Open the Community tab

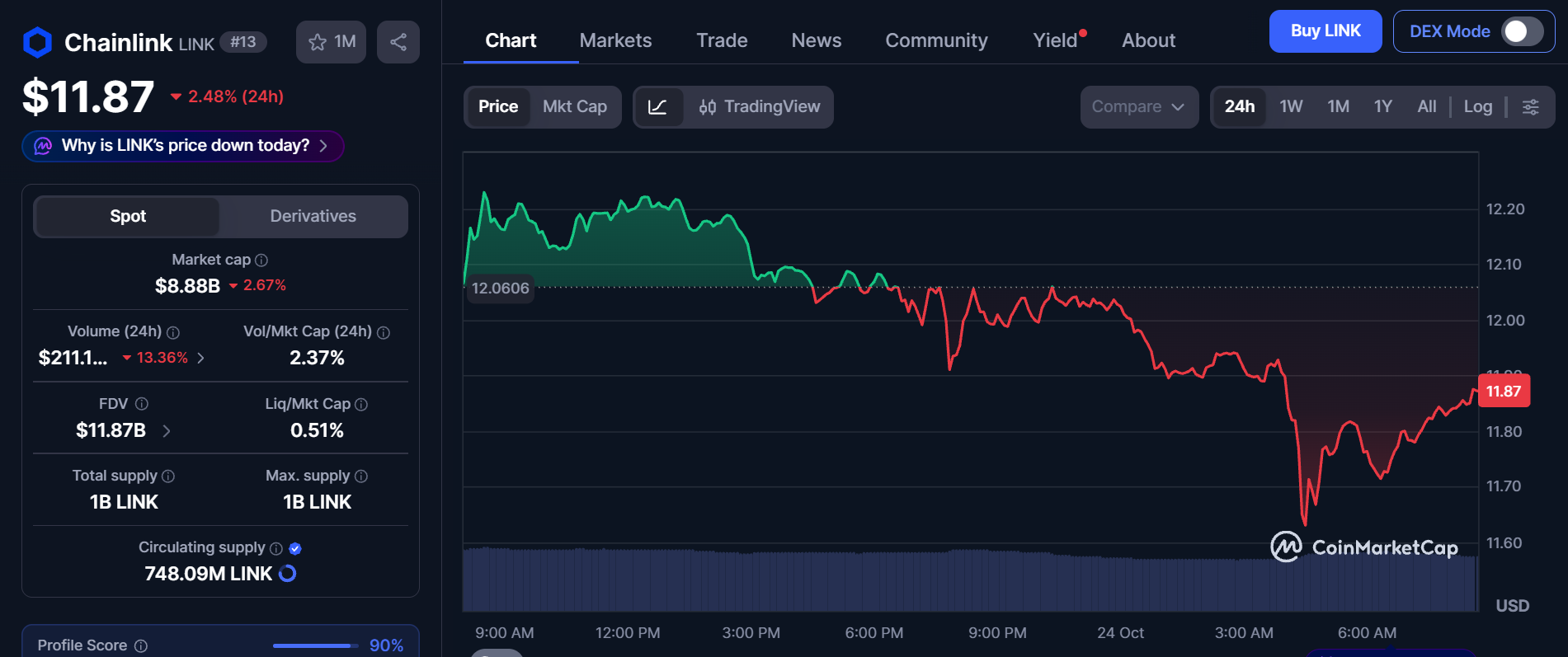coord(936,40)
